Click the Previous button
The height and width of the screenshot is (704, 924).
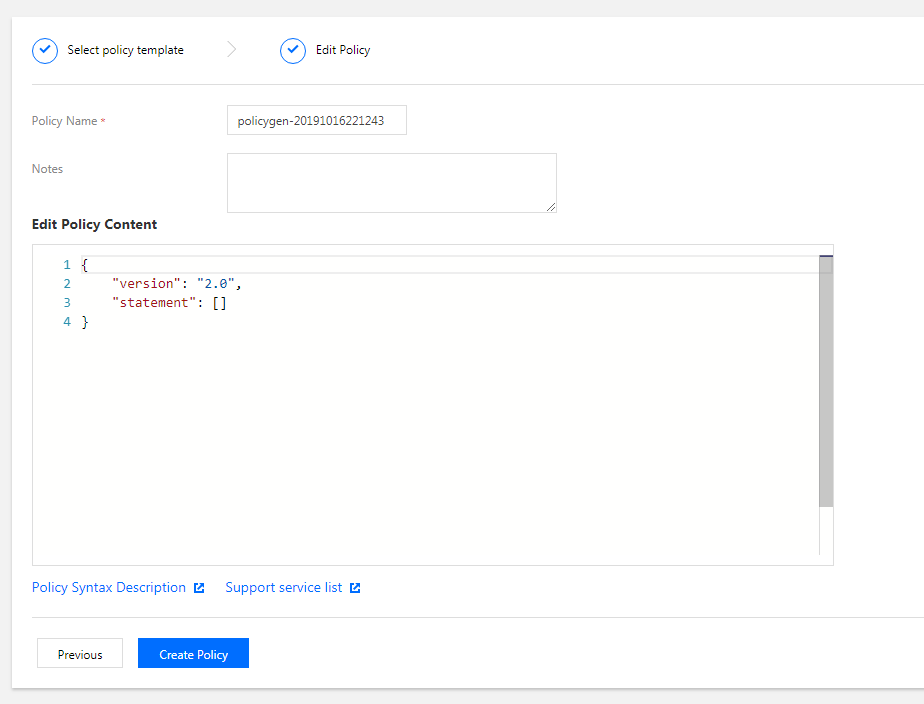(x=80, y=653)
